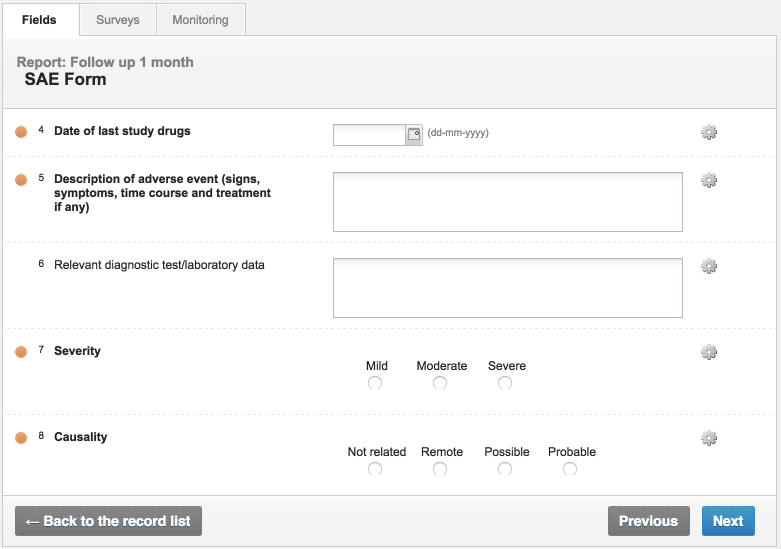Open the Severity field gear settings

pos(709,352)
